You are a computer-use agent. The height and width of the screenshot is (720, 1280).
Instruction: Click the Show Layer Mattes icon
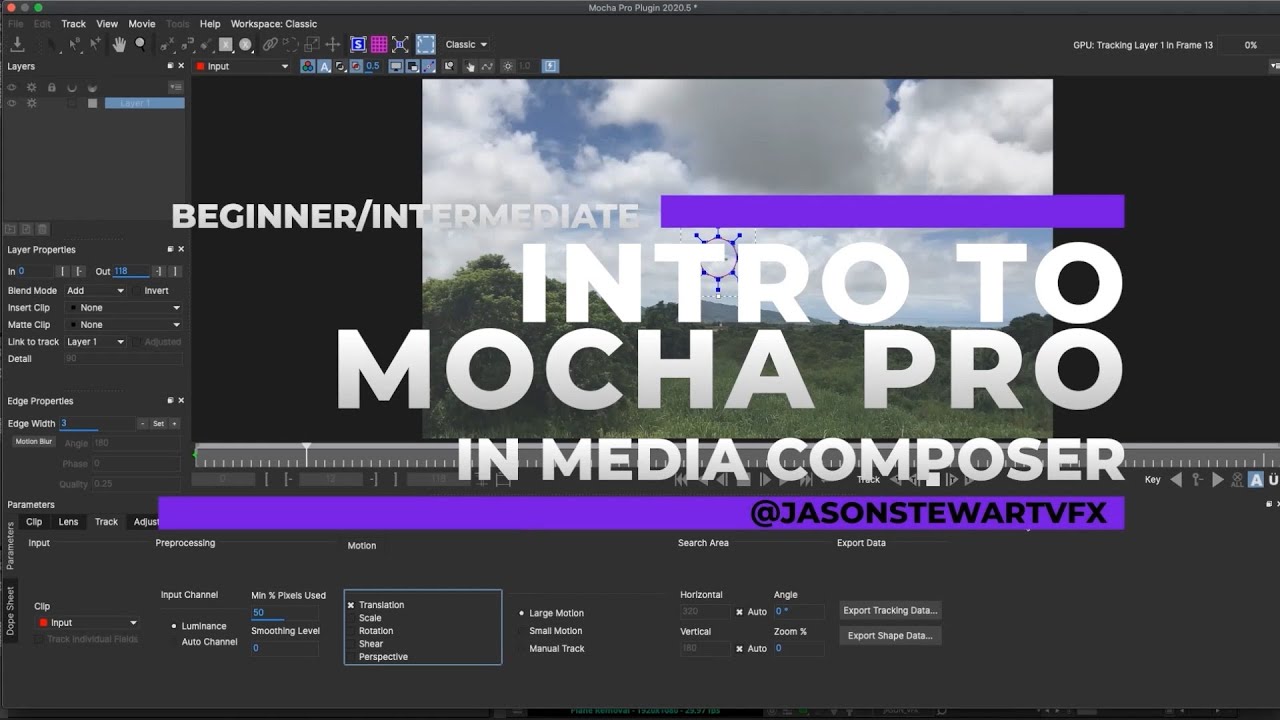(341, 66)
